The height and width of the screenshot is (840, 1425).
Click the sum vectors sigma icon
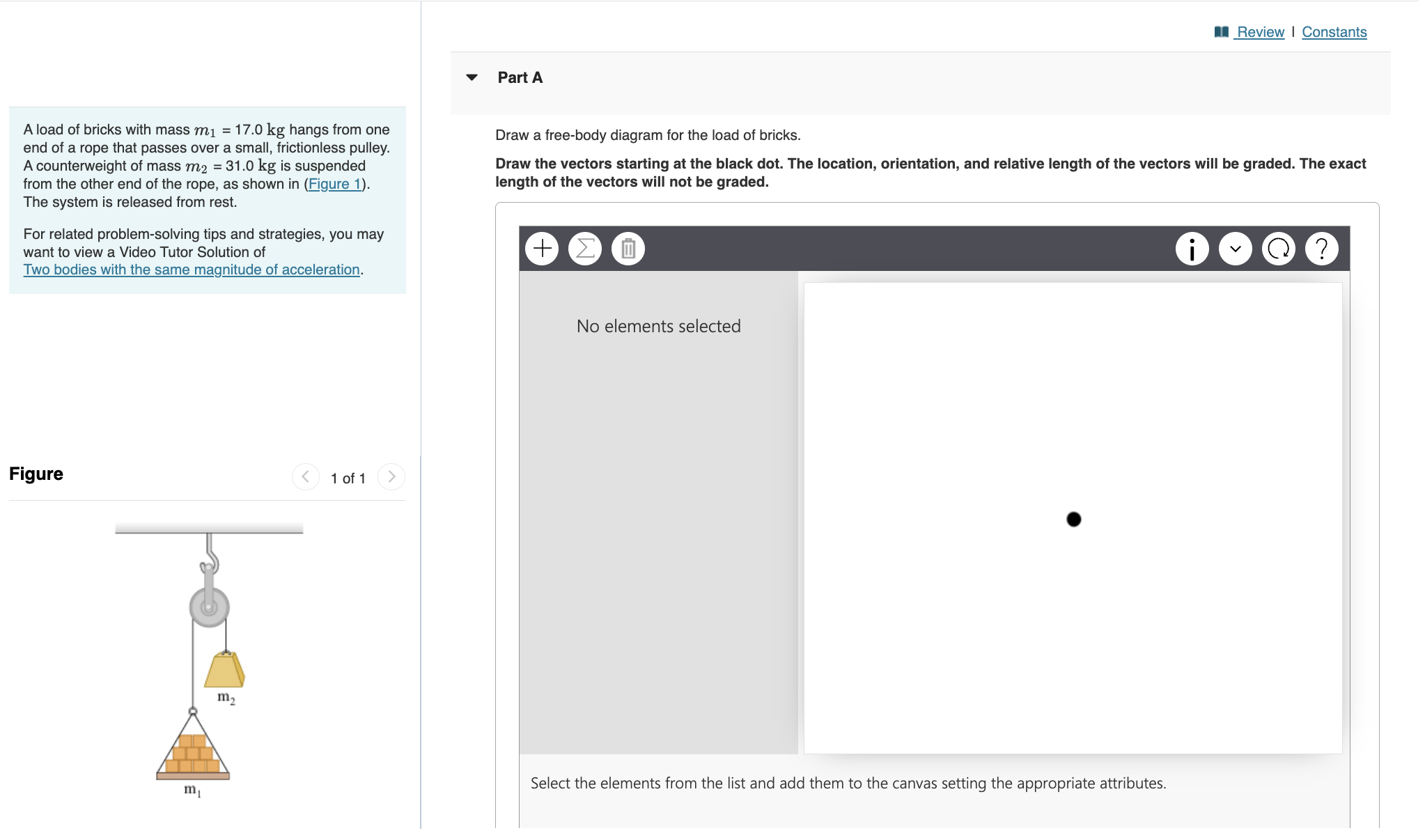585,249
